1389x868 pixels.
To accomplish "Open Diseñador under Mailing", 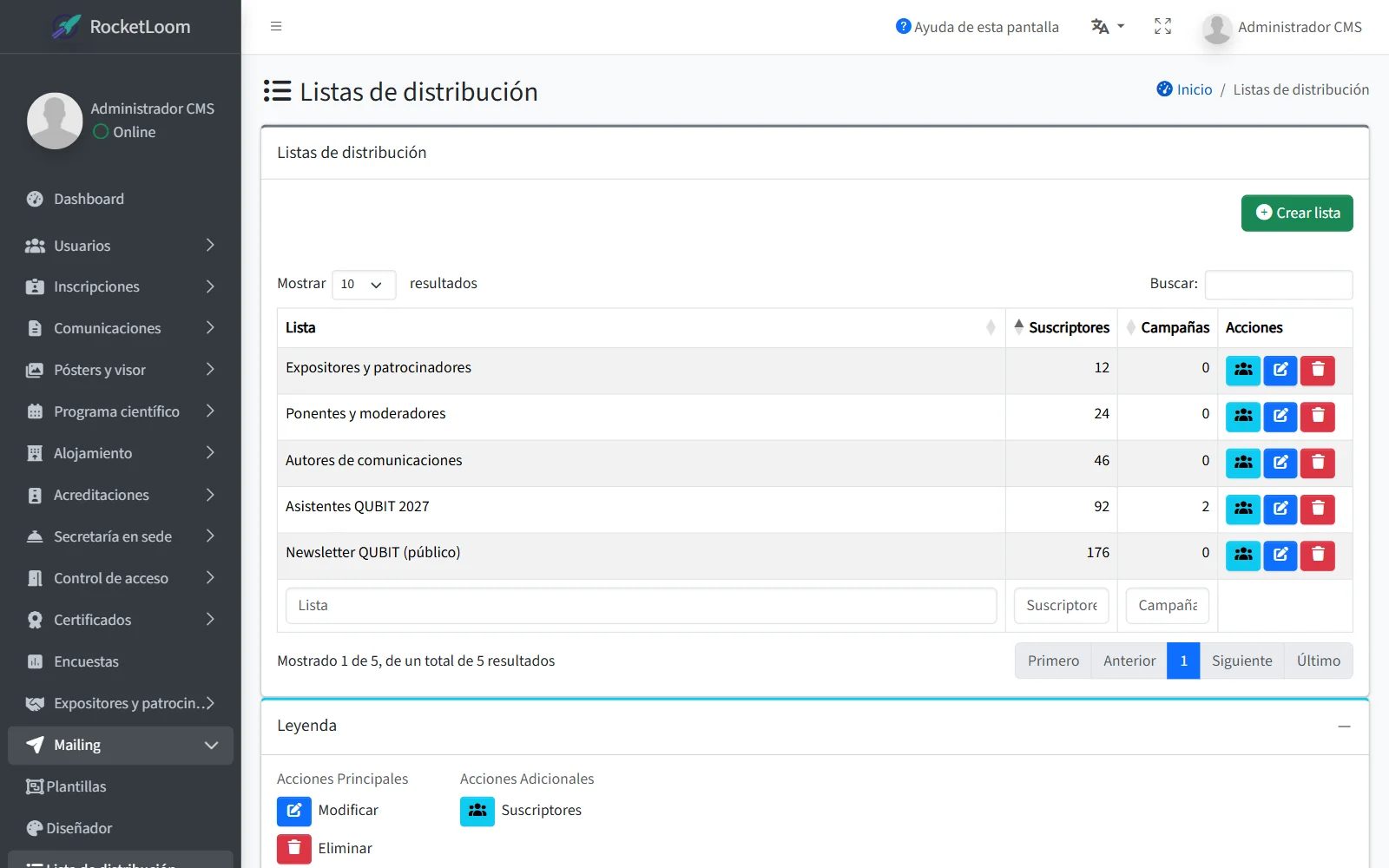I will [x=121, y=829].
